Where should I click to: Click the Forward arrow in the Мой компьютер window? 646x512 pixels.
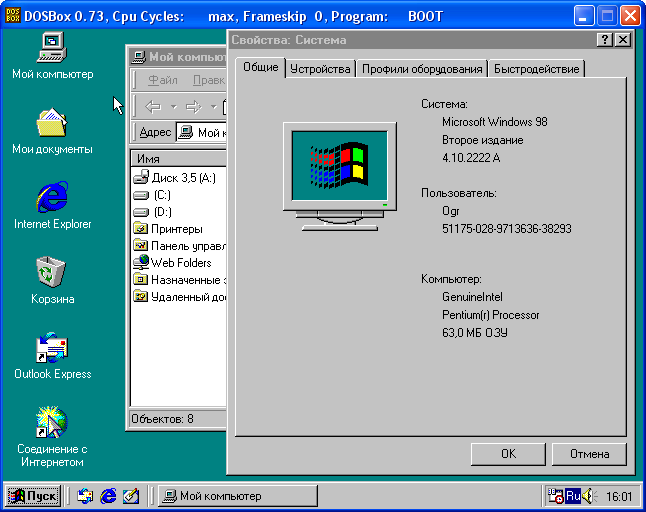click(x=193, y=107)
